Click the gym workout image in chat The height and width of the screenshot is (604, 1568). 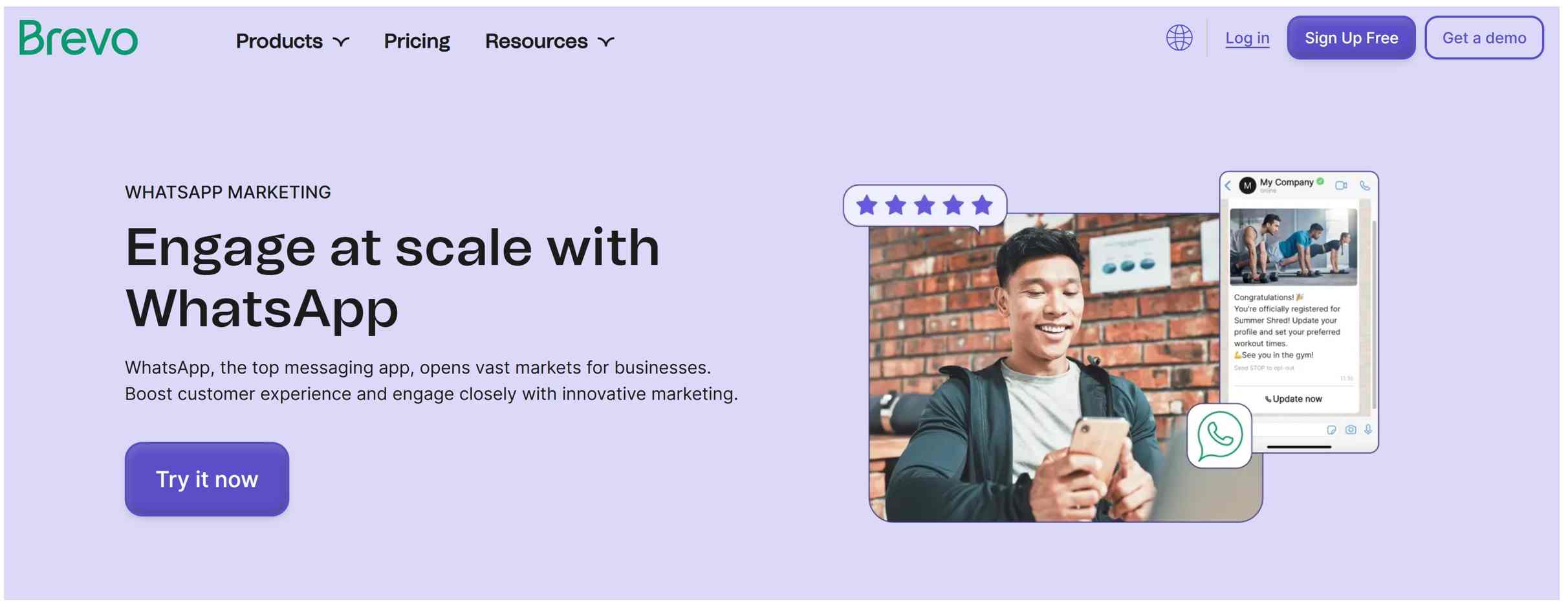point(1293,247)
